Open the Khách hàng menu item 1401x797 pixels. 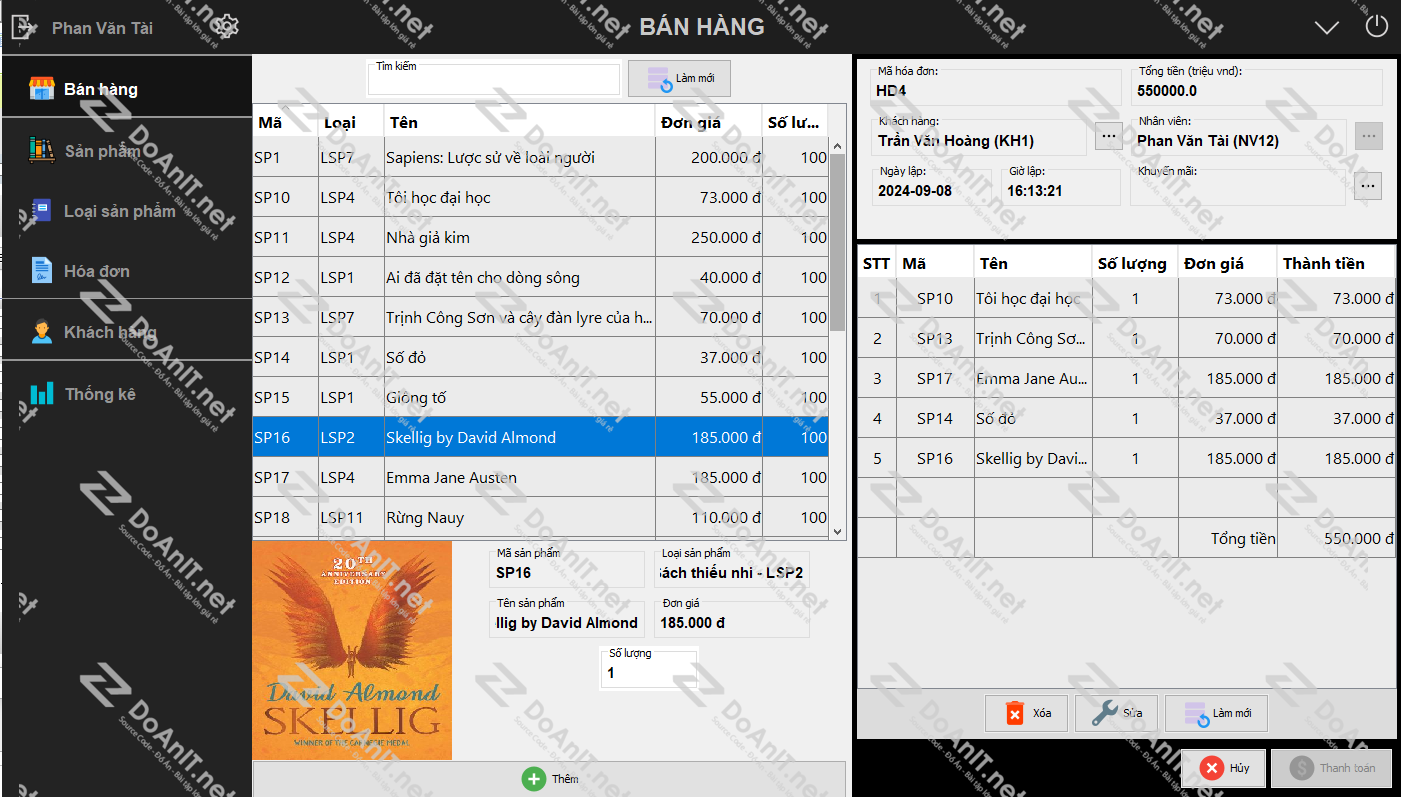[126, 330]
